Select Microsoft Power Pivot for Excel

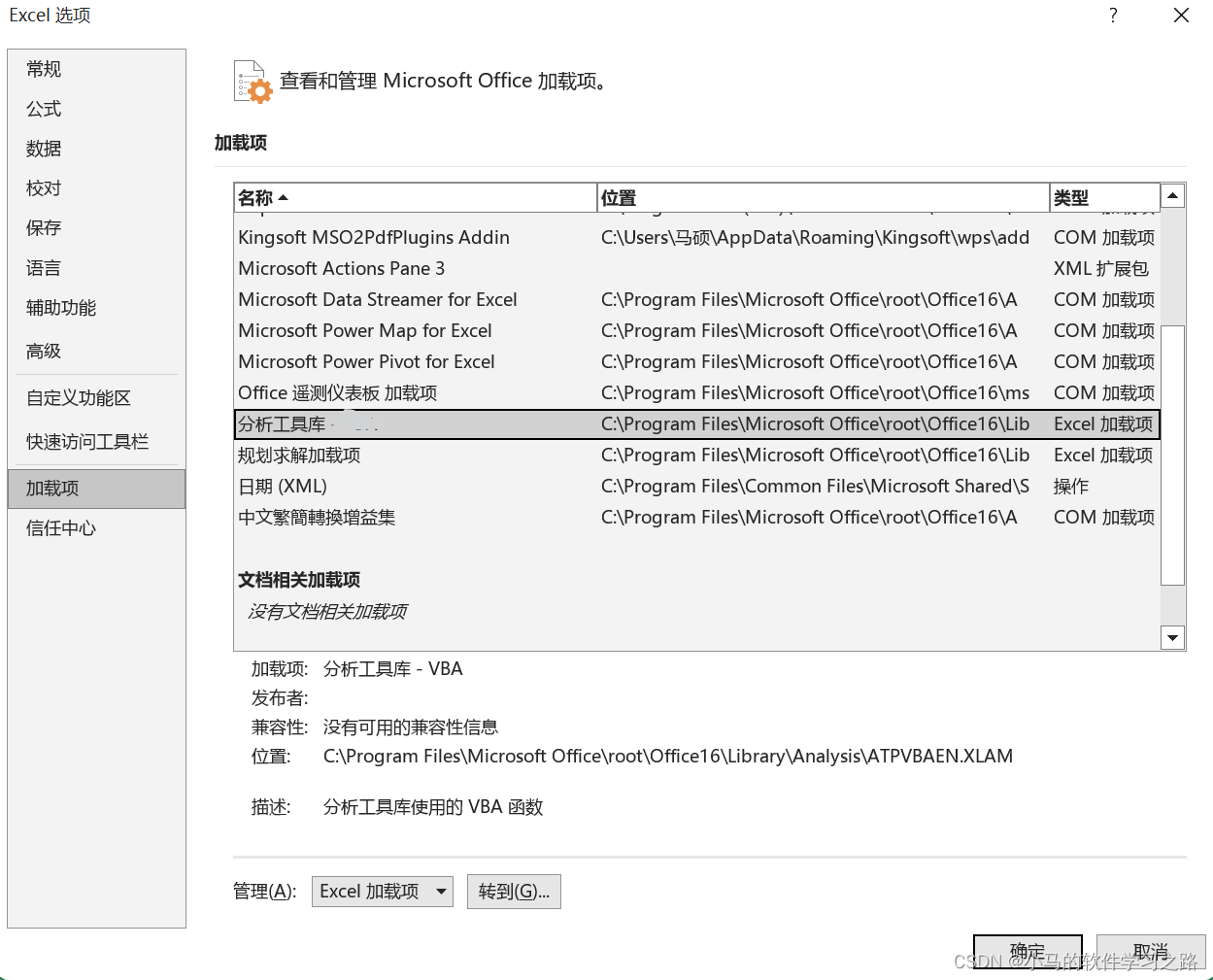[697, 362]
